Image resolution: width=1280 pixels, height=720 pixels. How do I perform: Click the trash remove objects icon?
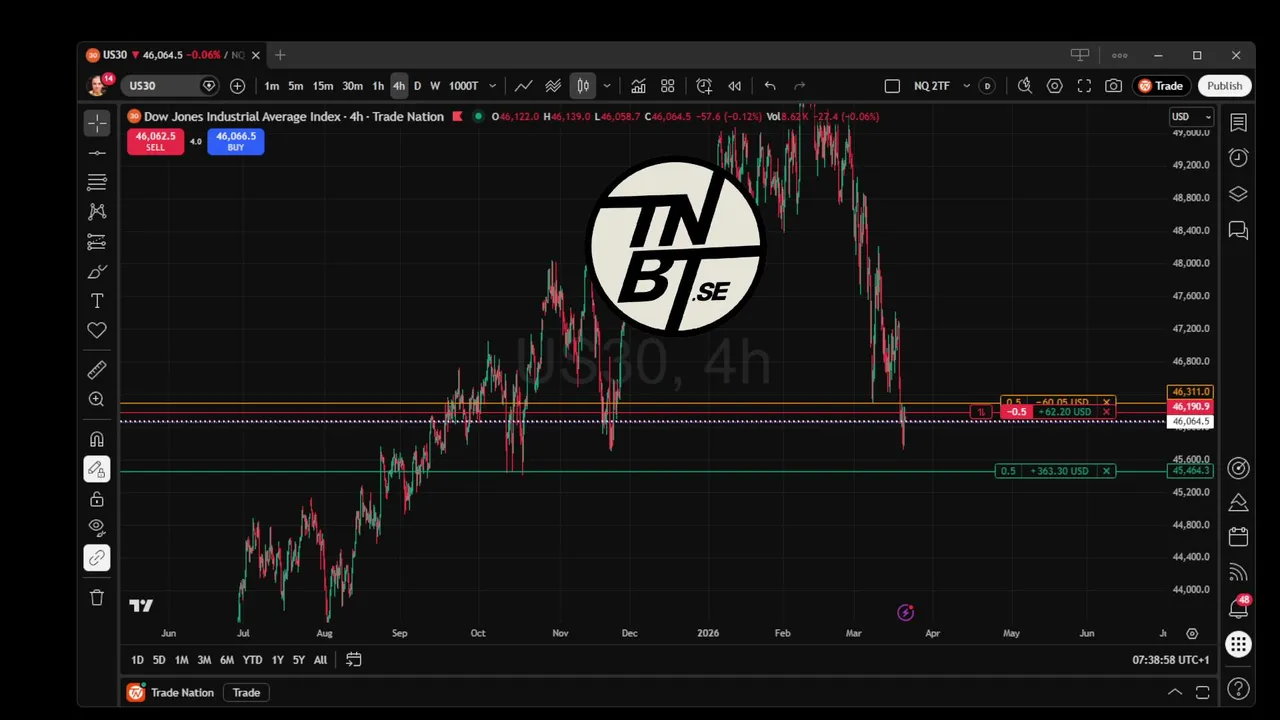point(97,597)
